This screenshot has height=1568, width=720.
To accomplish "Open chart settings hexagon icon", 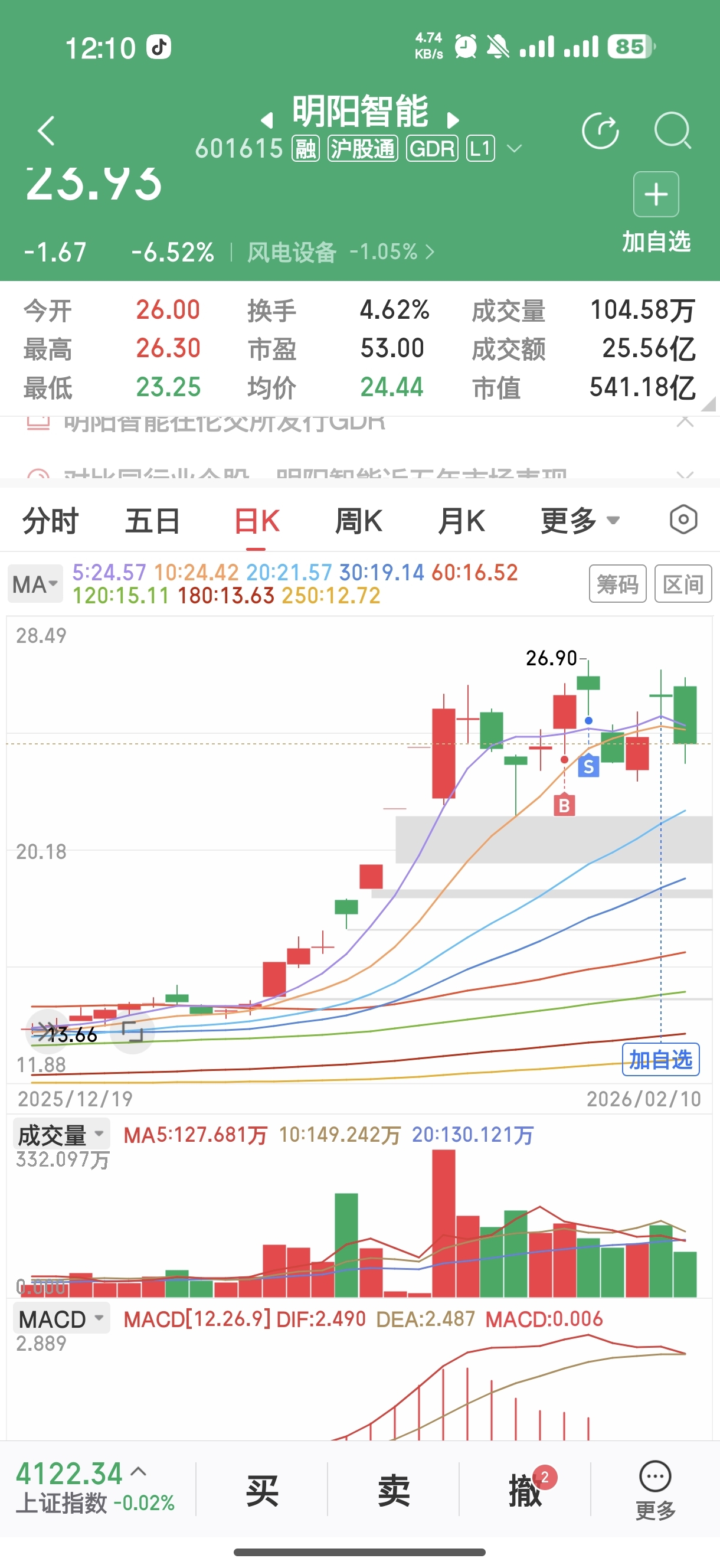I will 683,520.
